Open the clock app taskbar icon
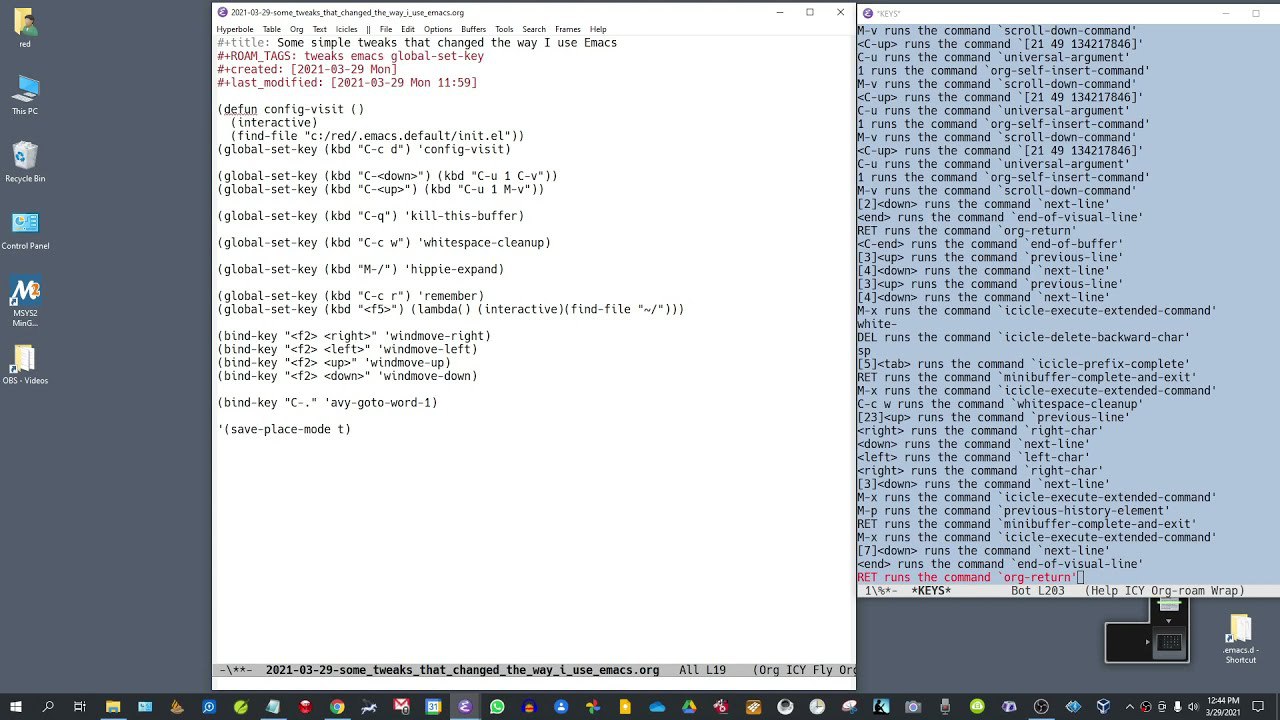The height and width of the screenshot is (720, 1280). point(817,707)
